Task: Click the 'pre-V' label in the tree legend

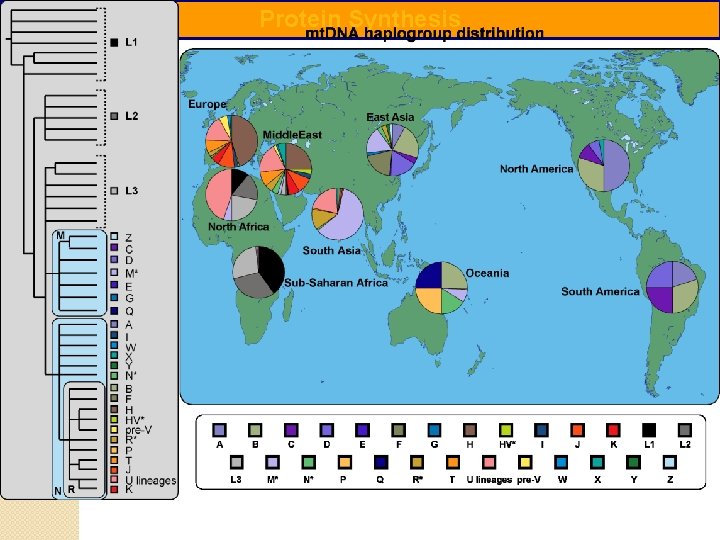Action: pyautogui.click(x=138, y=430)
